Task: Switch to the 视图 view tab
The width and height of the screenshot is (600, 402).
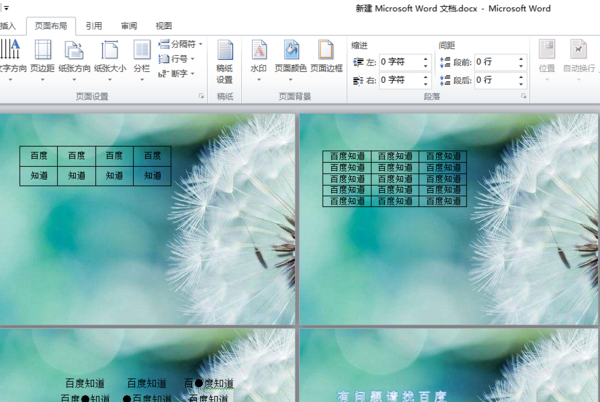Action: (x=164, y=26)
